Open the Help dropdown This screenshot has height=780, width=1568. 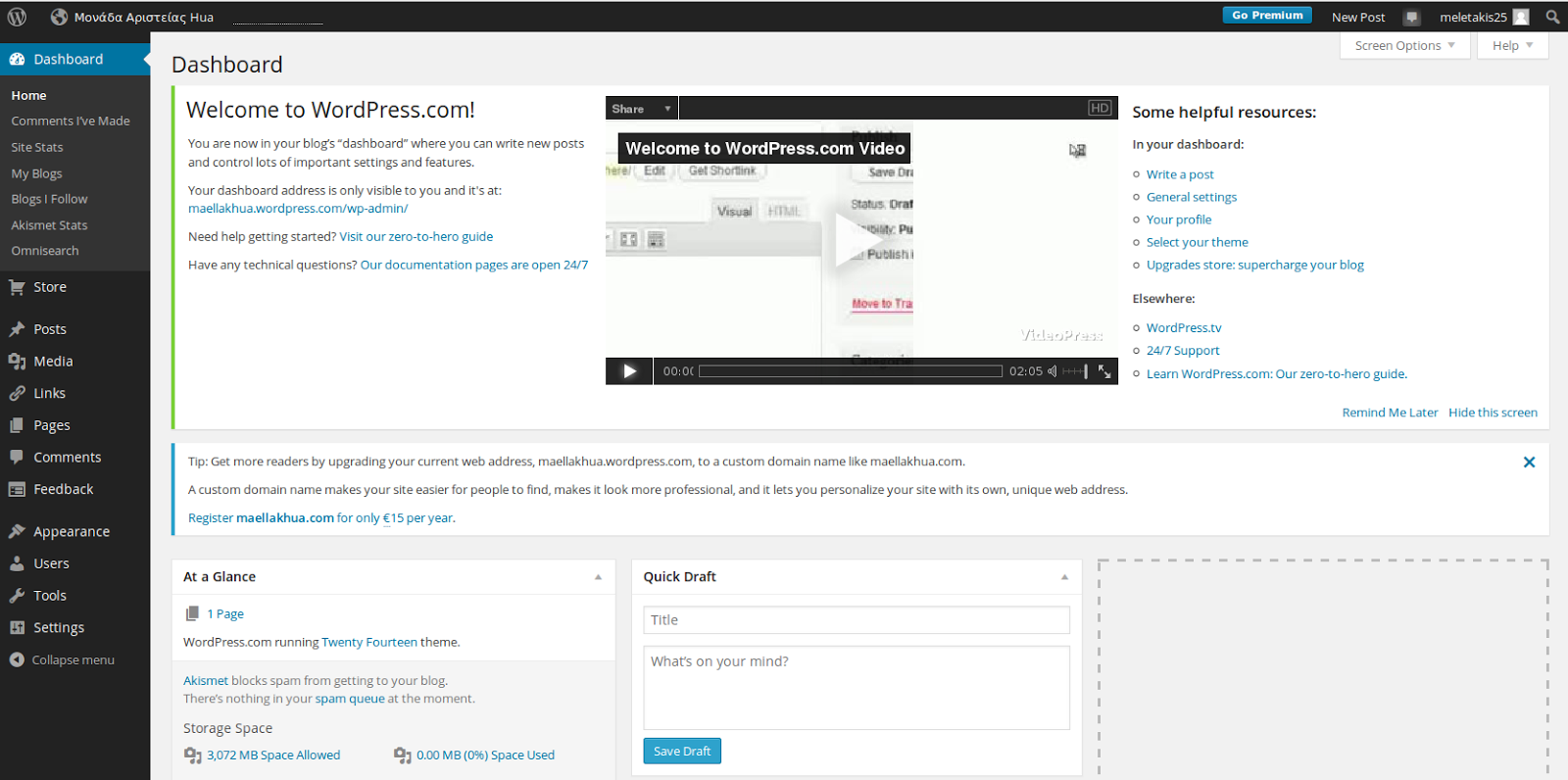click(1512, 45)
